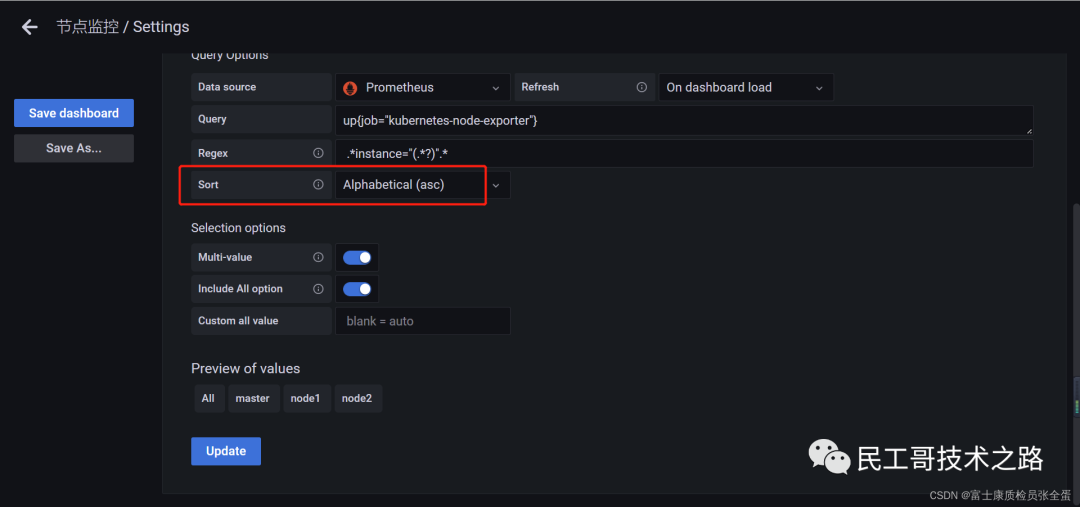This screenshot has width=1080, height=507.
Task: Go back with the arrow icon
Action: point(30,27)
